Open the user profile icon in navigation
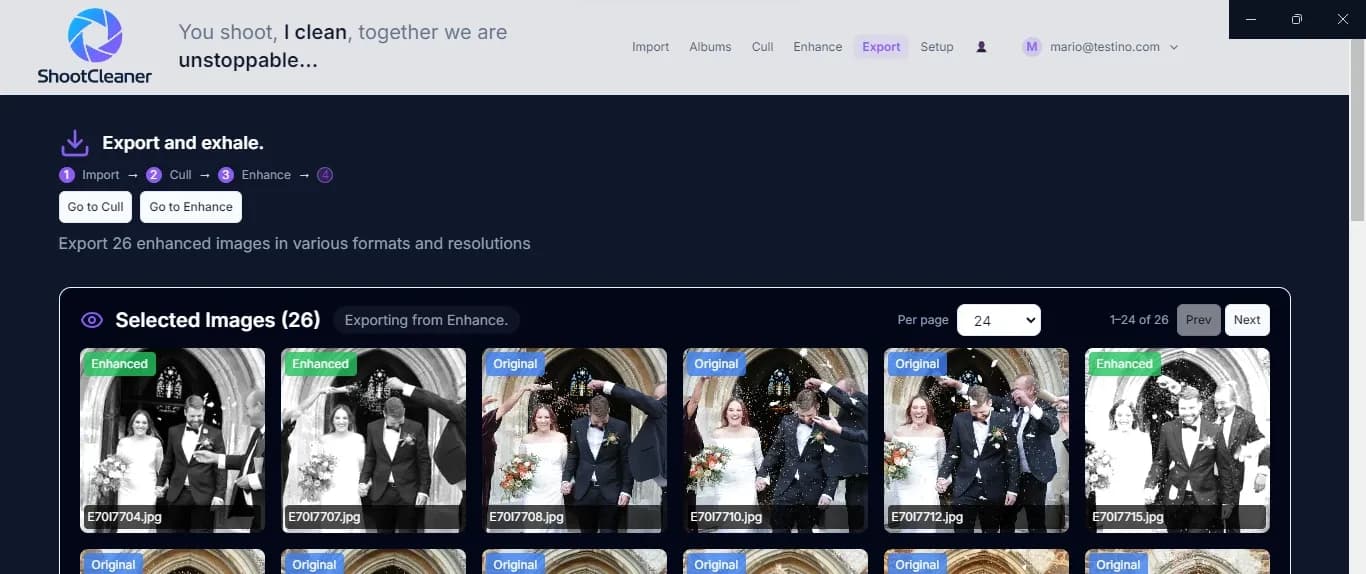1366x574 pixels. (981, 47)
